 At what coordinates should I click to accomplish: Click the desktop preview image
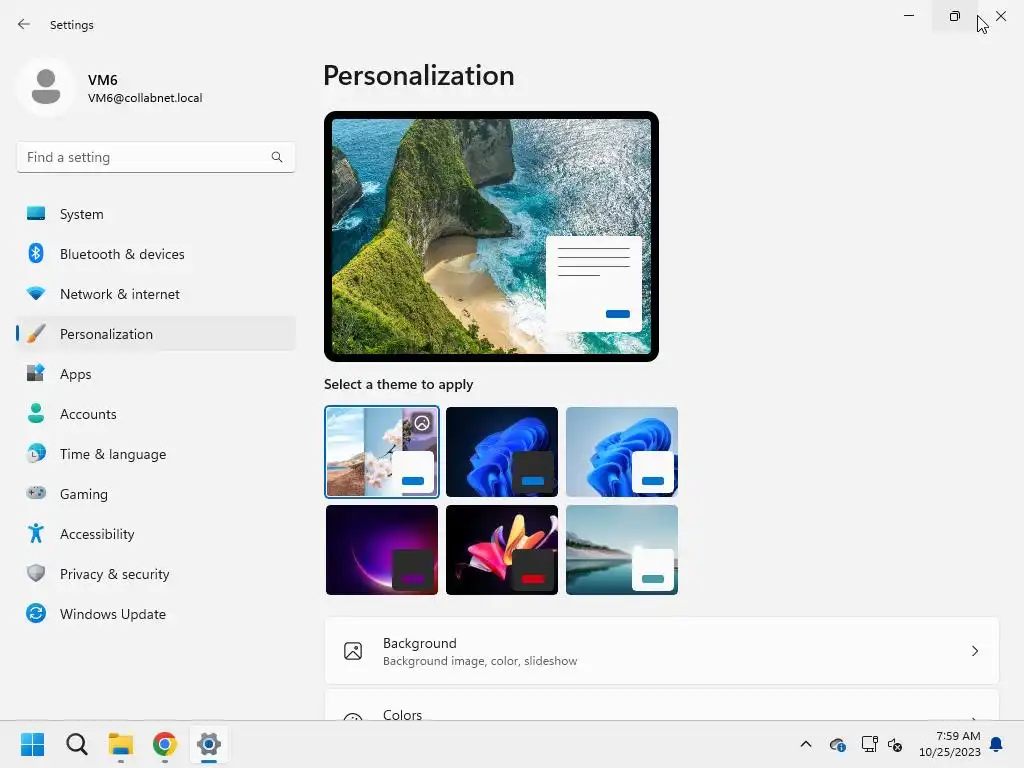point(491,236)
